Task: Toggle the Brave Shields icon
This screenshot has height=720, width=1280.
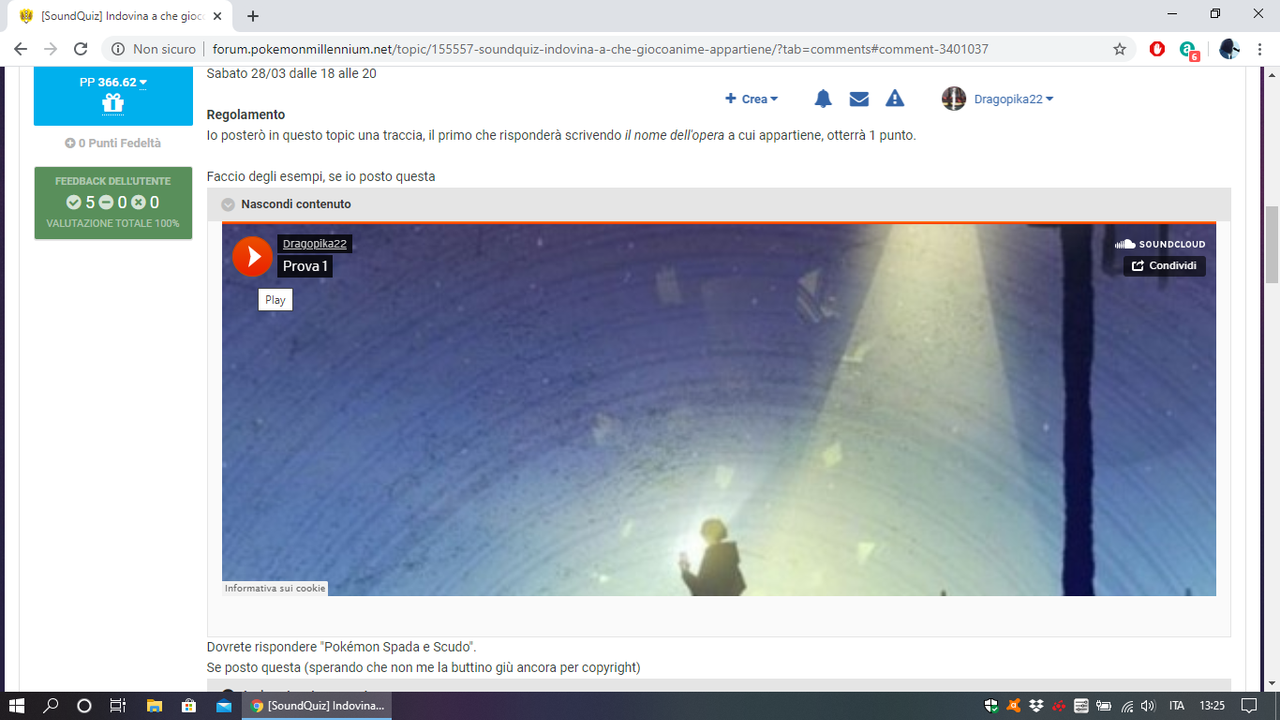Action: 1157,47
